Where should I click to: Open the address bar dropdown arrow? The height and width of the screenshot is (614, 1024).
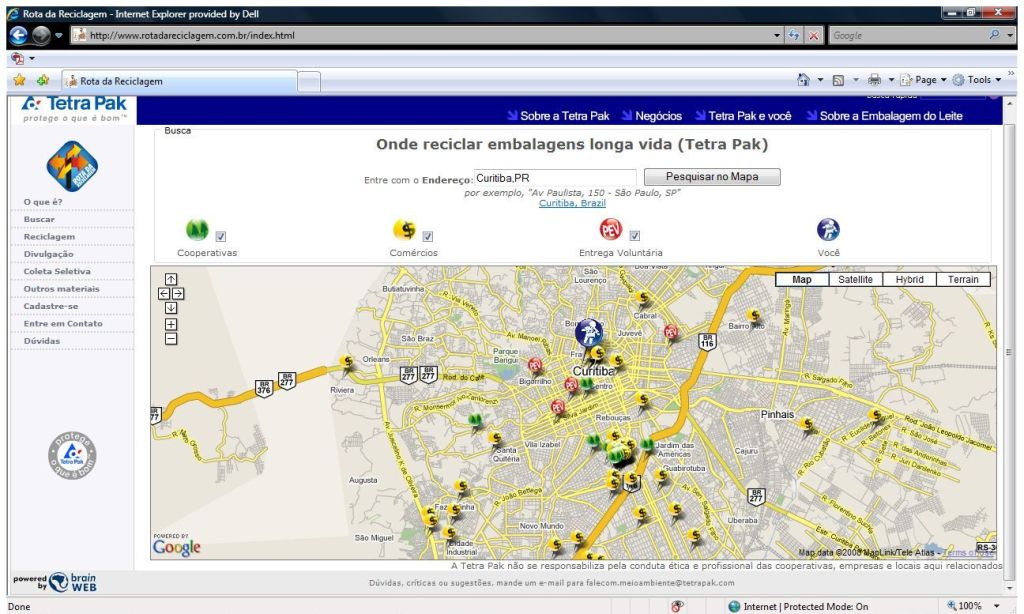tap(778, 36)
